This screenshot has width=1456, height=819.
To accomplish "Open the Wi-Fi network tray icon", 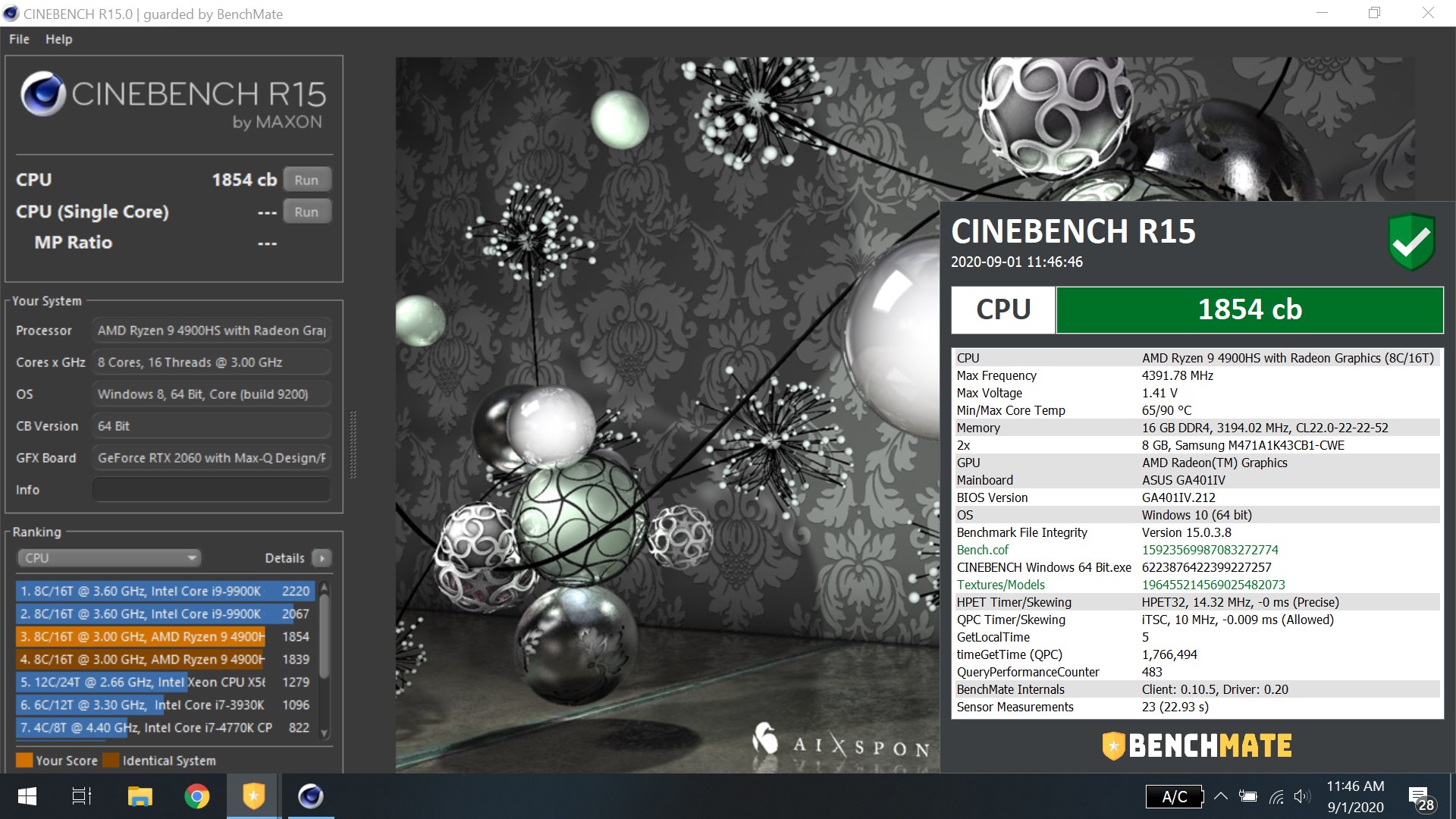I will click(1276, 796).
